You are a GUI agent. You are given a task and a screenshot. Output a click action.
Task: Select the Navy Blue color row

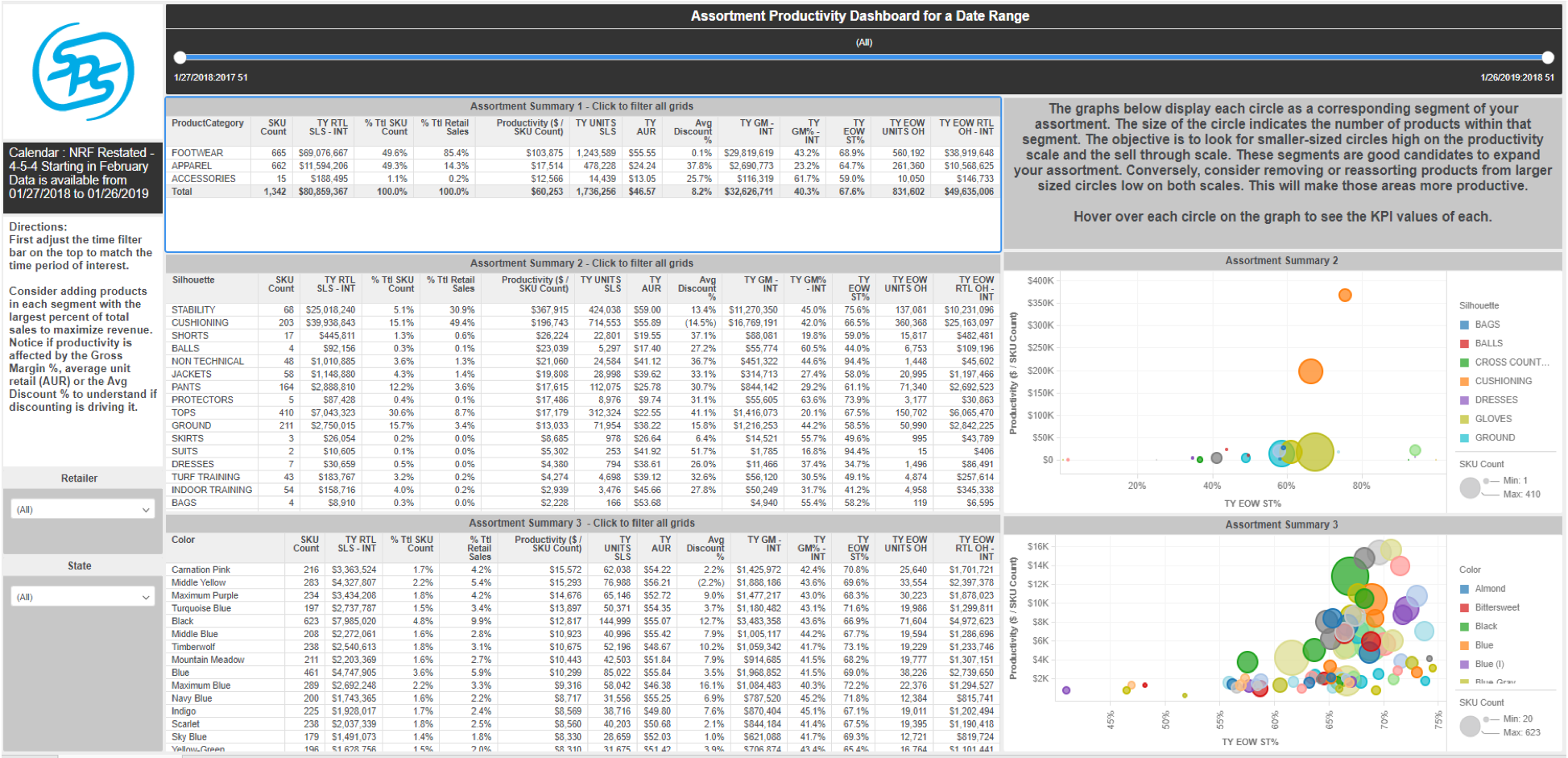[x=582, y=698]
